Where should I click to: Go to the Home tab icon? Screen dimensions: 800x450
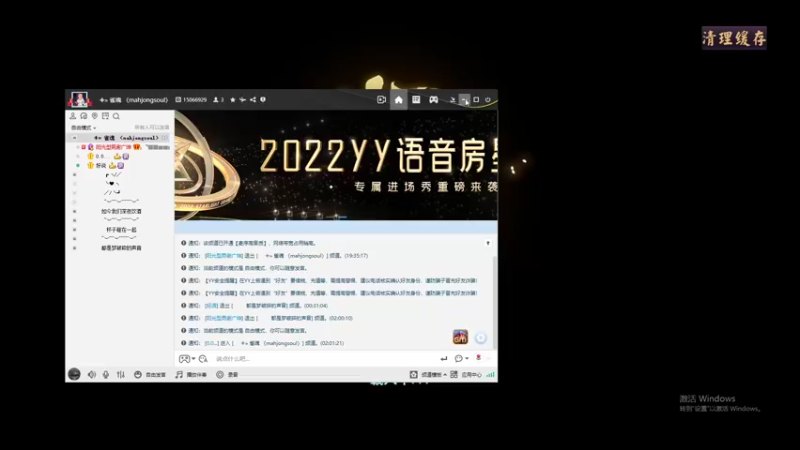pos(398,100)
